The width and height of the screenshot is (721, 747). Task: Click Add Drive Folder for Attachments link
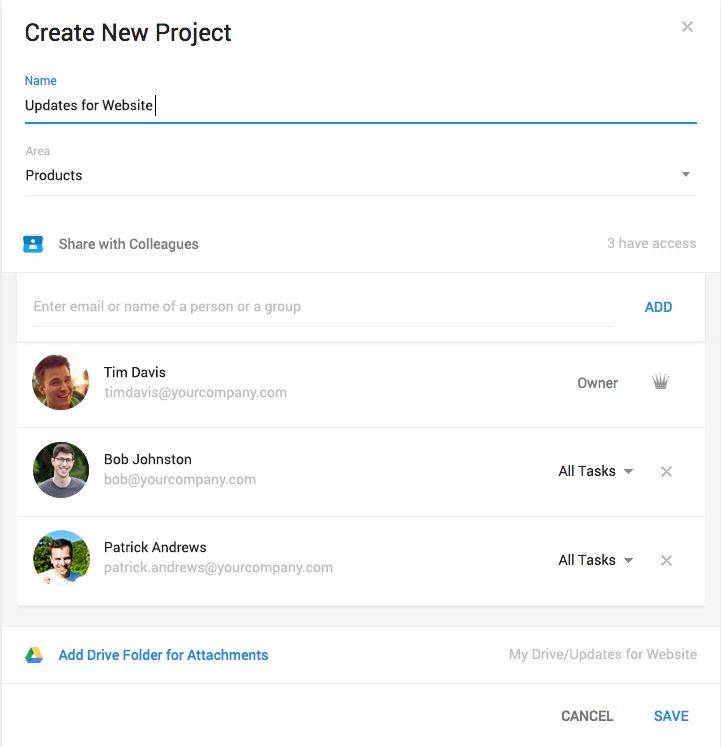[163, 655]
